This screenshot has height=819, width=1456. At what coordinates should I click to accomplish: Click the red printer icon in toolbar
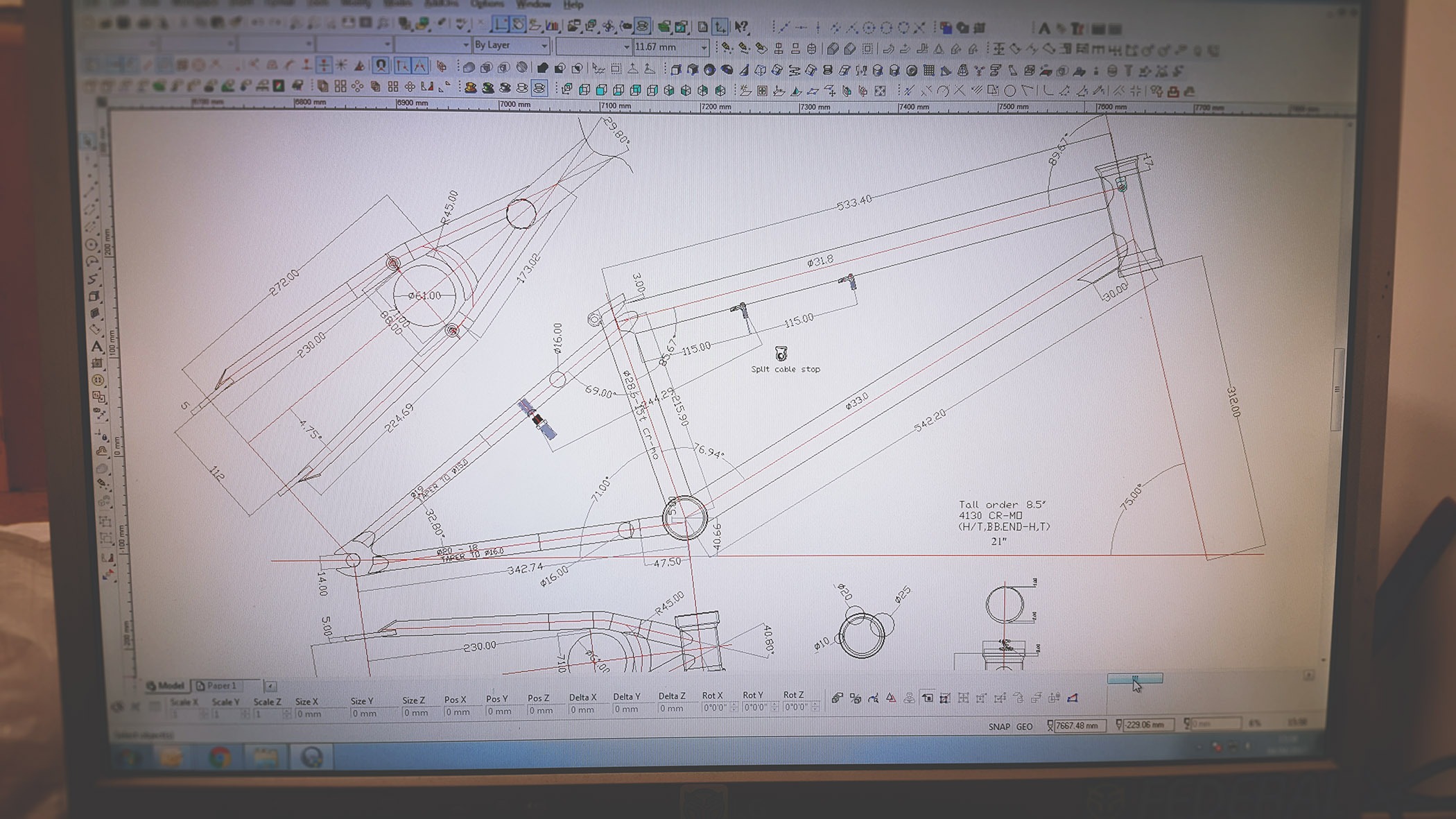click(1173, 92)
